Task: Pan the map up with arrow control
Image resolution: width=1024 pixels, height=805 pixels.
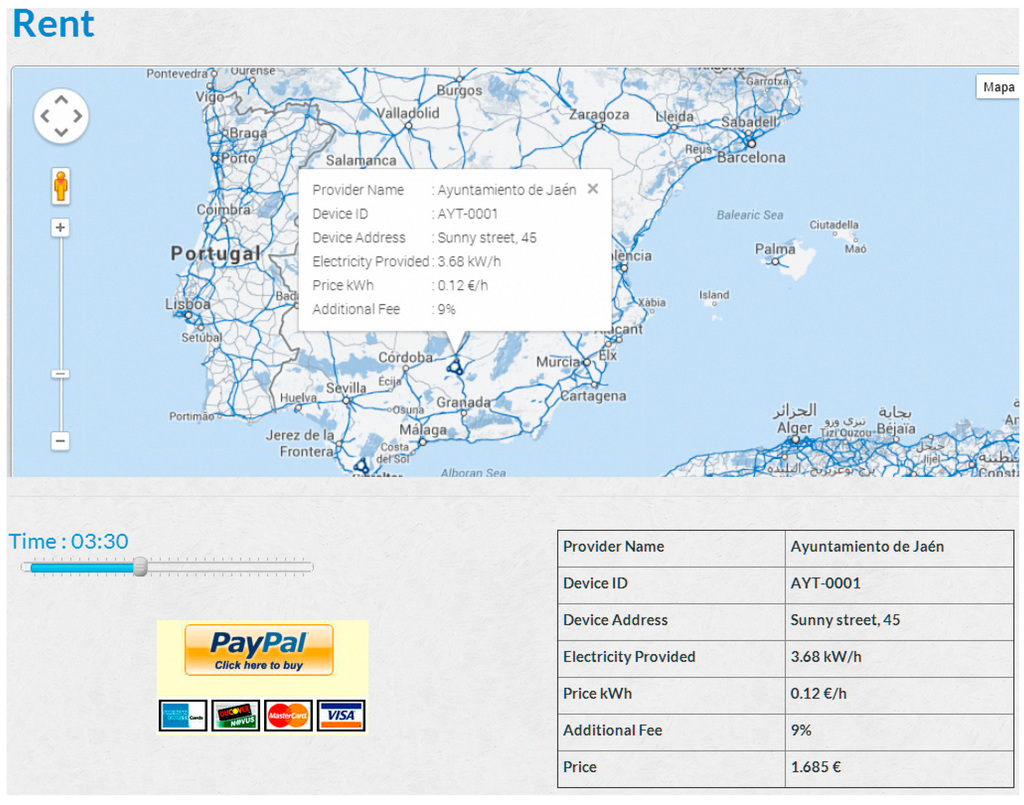Action: (61, 100)
